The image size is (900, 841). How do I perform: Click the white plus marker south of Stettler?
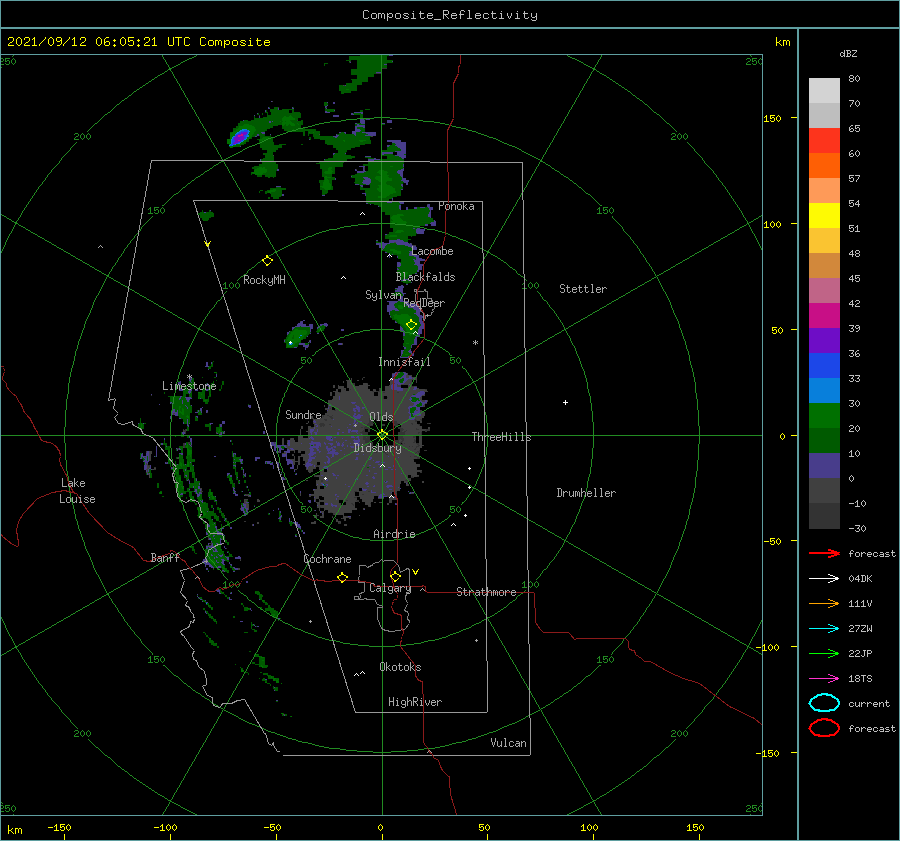(x=565, y=402)
